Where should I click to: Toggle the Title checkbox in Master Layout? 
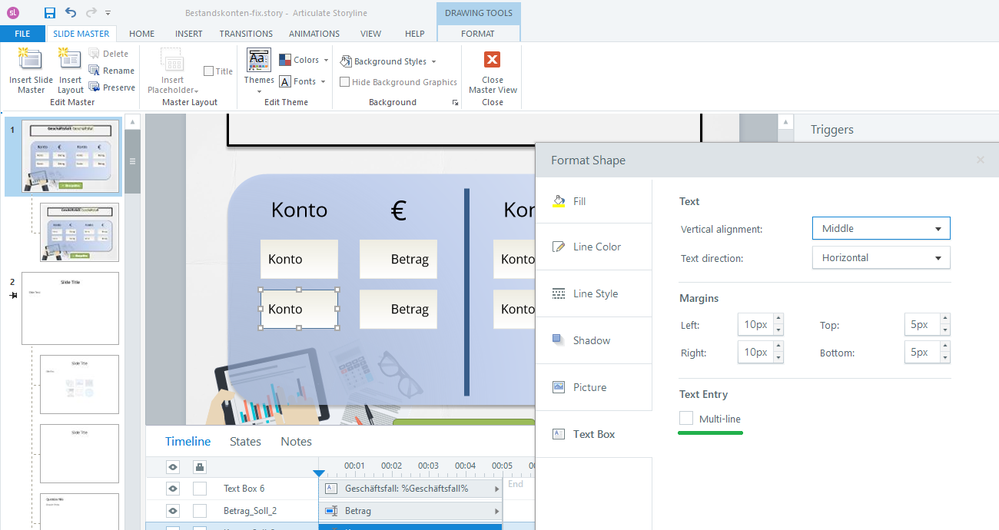[x=208, y=71]
